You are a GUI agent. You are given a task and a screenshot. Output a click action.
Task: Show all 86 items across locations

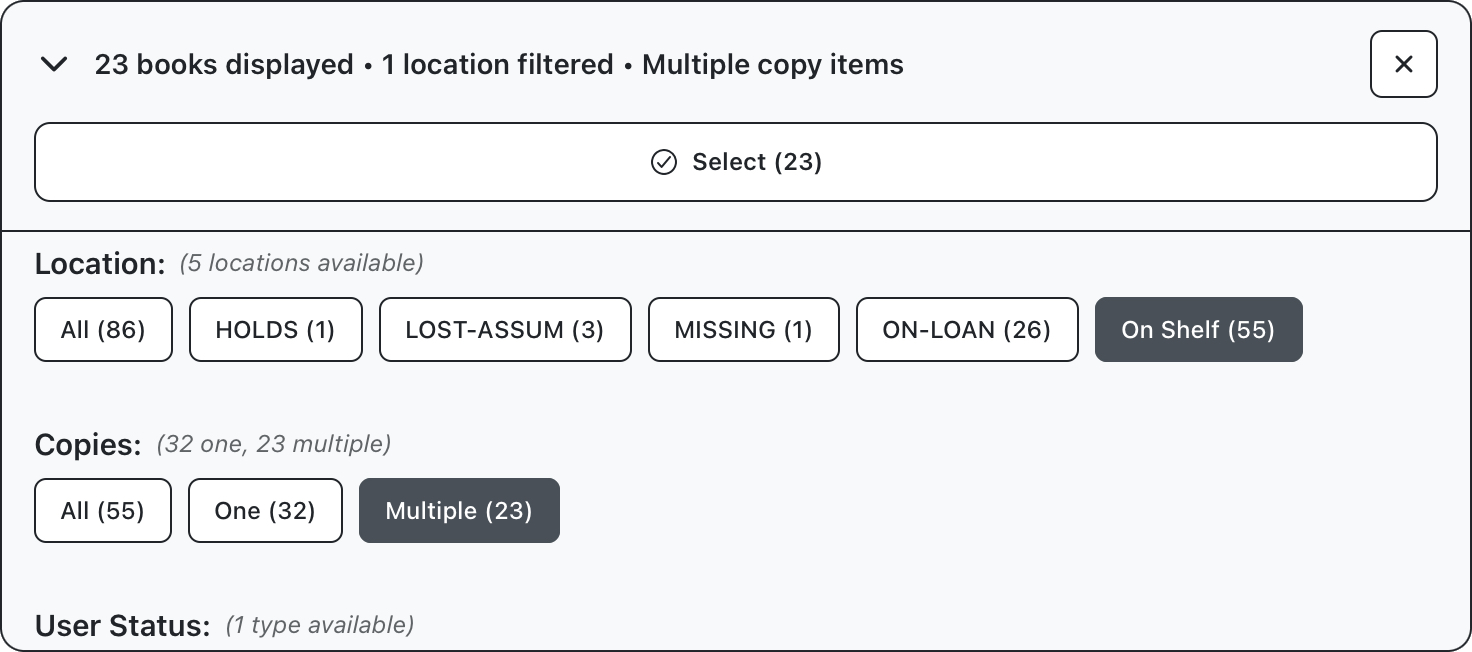103,329
